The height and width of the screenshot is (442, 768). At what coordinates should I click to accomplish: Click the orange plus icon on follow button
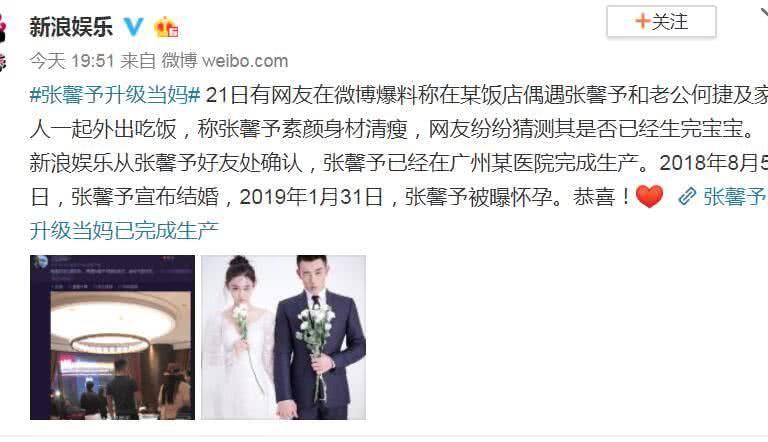tap(642, 21)
